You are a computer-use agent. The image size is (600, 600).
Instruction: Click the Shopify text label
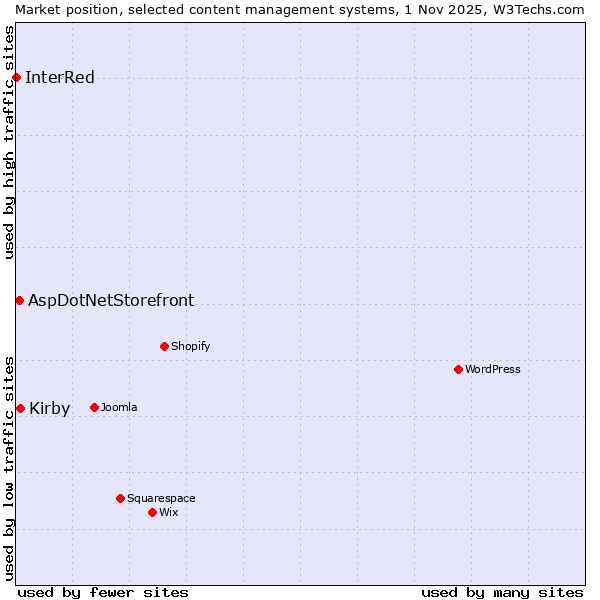click(190, 347)
